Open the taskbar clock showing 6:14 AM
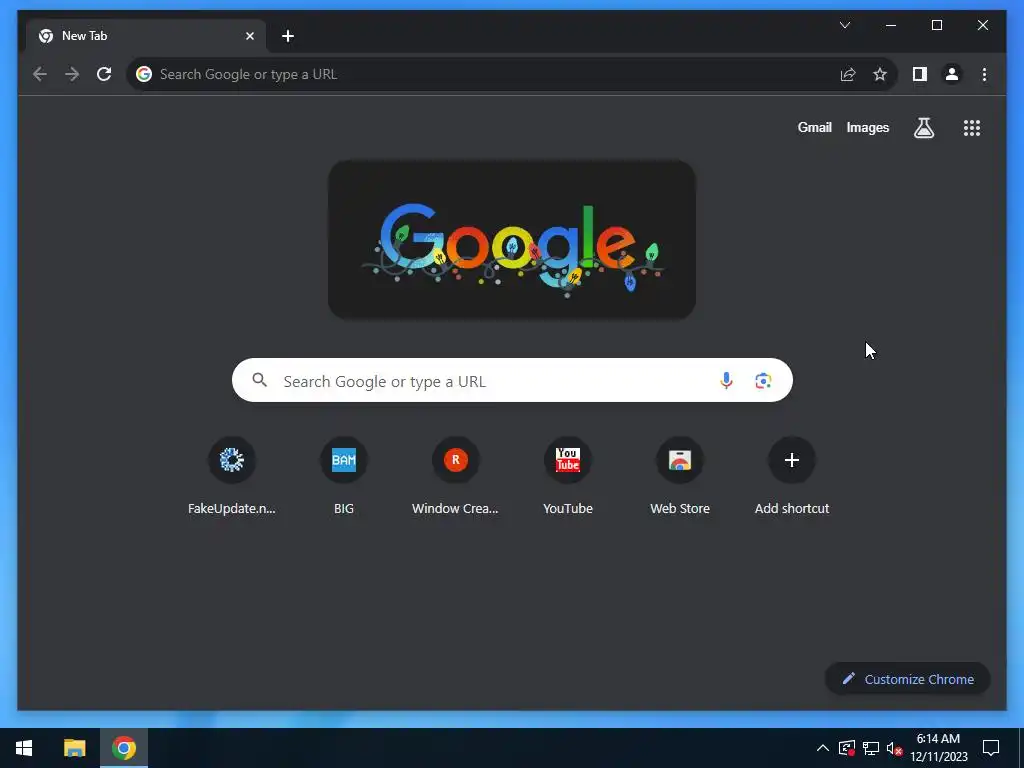 (938, 748)
